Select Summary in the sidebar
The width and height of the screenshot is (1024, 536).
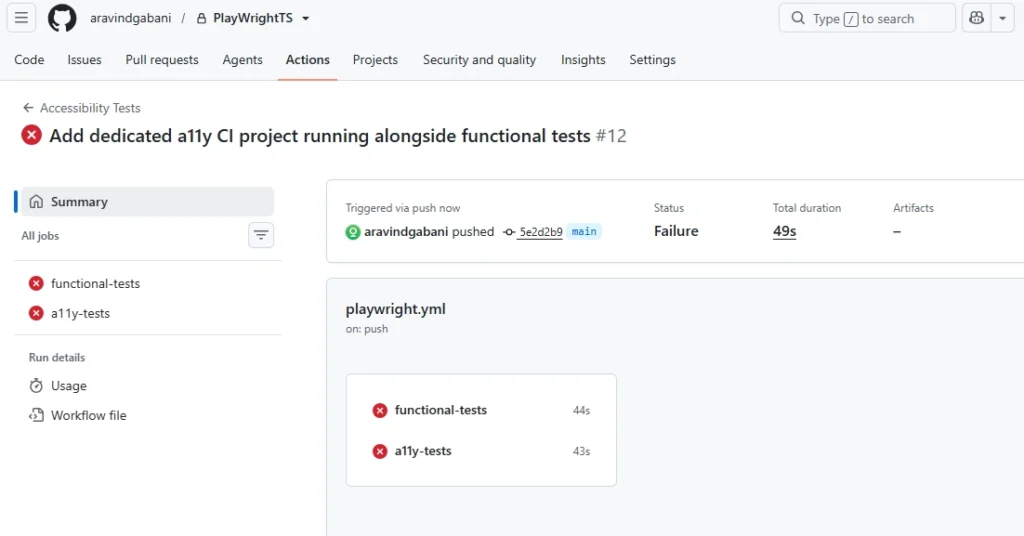[x=148, y=202]
